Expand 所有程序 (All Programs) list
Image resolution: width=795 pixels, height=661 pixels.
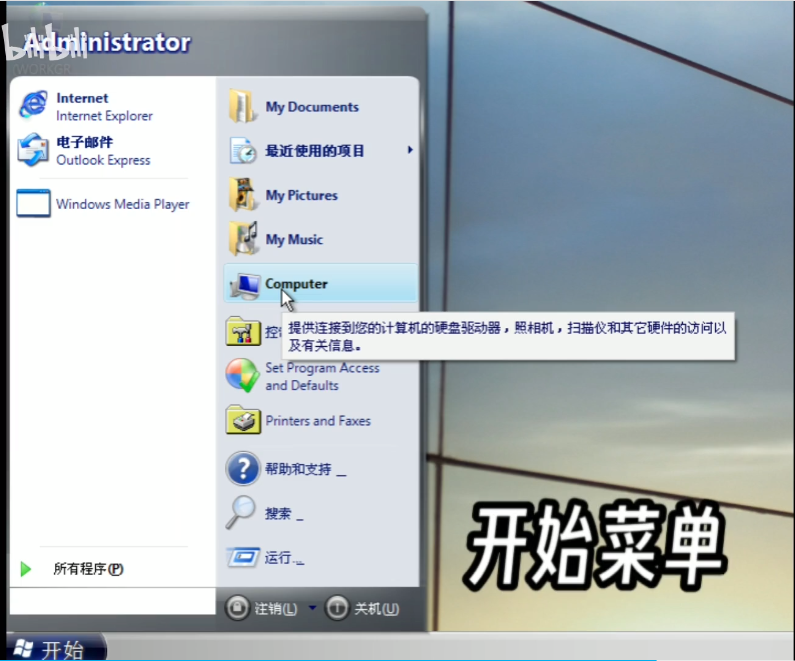tap(88, 569)
